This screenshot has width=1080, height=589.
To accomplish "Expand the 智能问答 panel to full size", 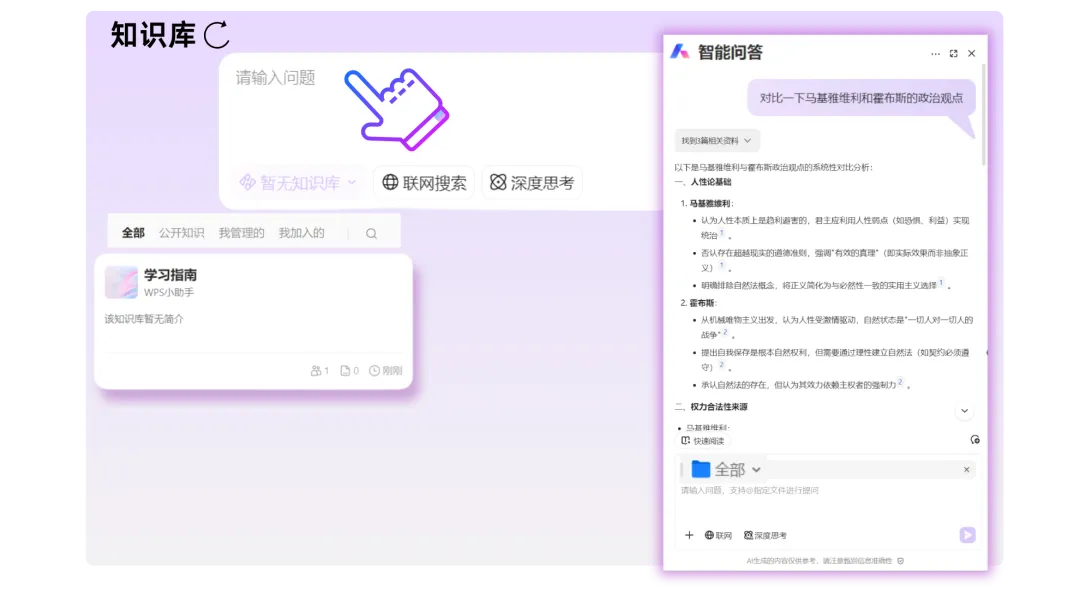I will point(953,54).
